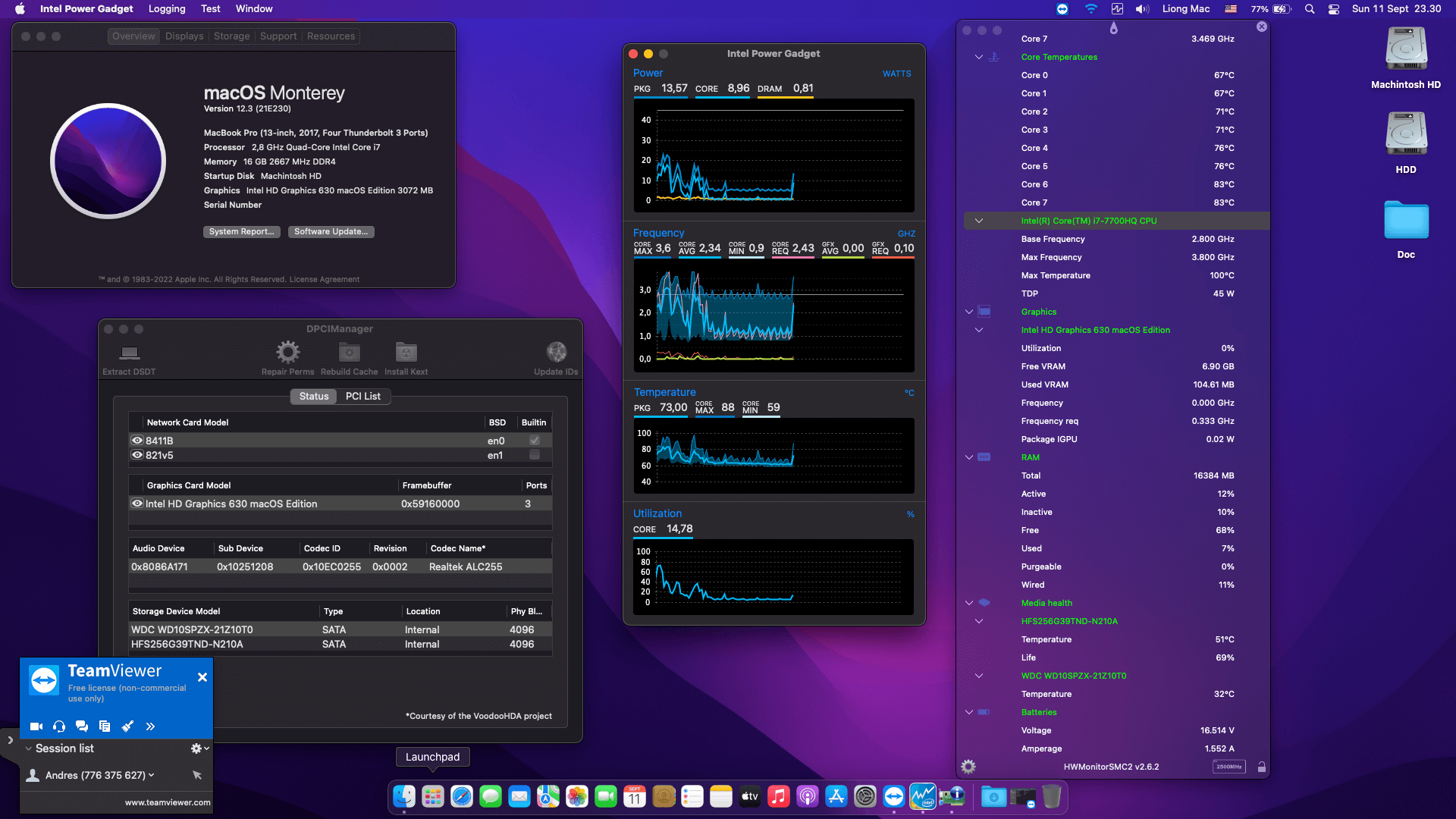Open the Machintosh HD desktop drive
Viewport: 1456px width, 819px height.
(x=1406, y=50)
